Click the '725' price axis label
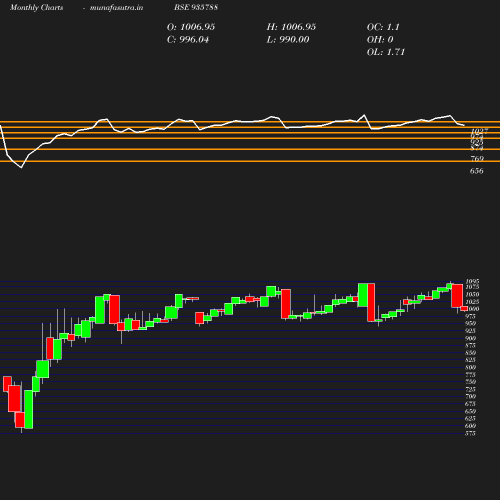The image size is (500, 500). coord(470,389)
